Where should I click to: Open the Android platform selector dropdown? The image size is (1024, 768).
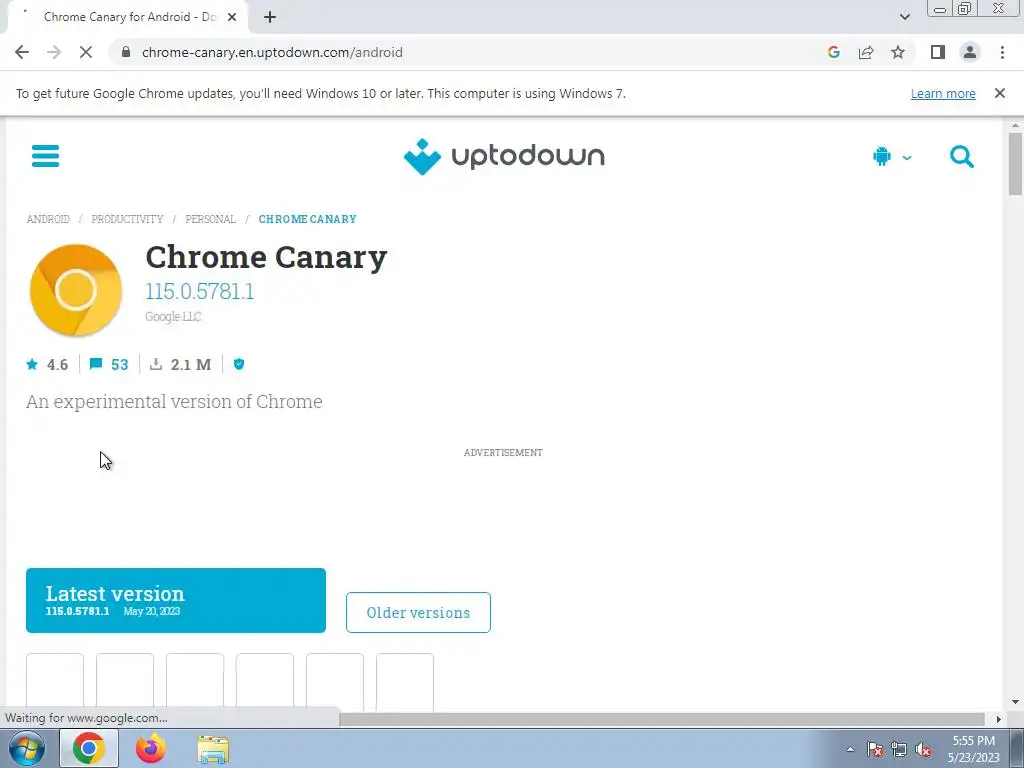[892, 157]
